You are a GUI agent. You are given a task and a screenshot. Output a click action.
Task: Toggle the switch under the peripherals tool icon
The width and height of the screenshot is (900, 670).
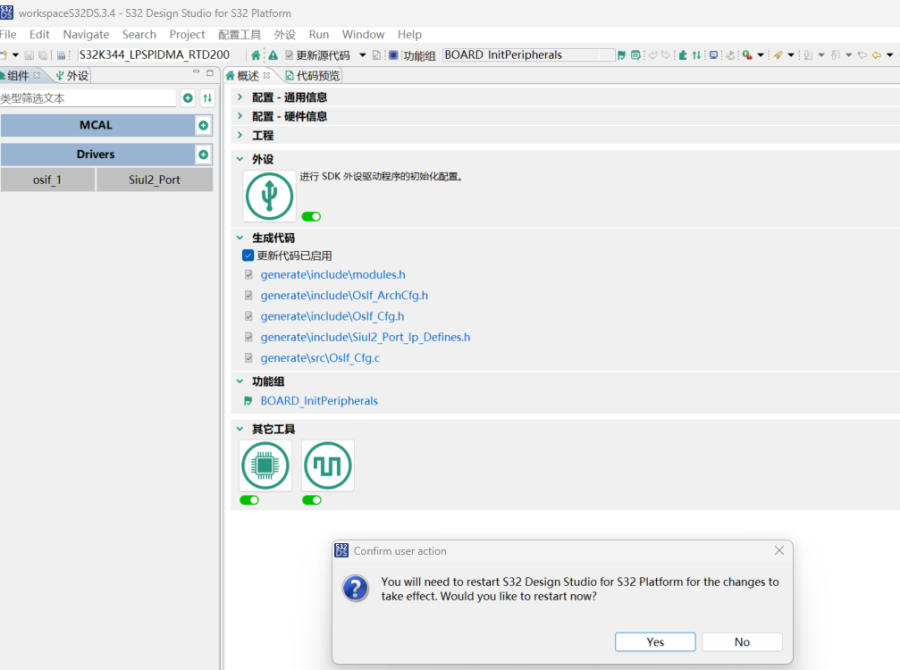[x=311, y=216]
